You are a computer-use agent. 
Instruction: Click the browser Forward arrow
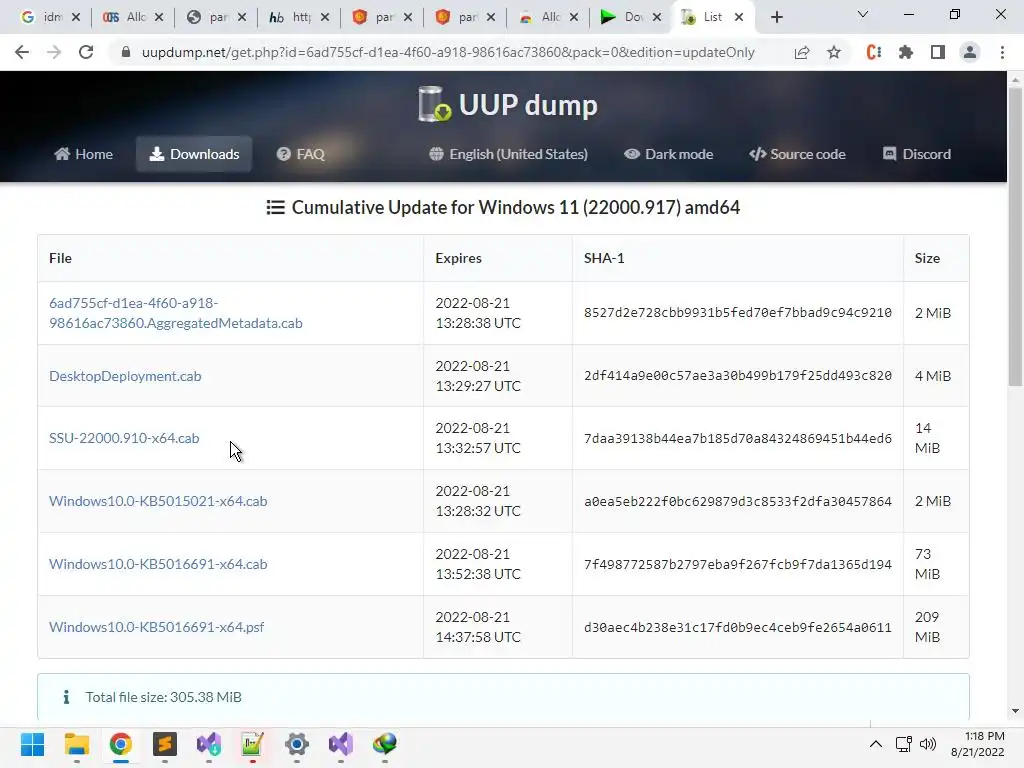[x=54, y=52]
